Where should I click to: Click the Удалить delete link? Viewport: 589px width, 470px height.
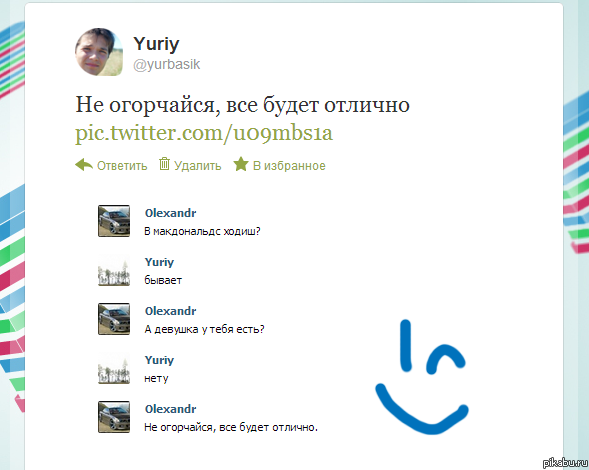(198, 166)
